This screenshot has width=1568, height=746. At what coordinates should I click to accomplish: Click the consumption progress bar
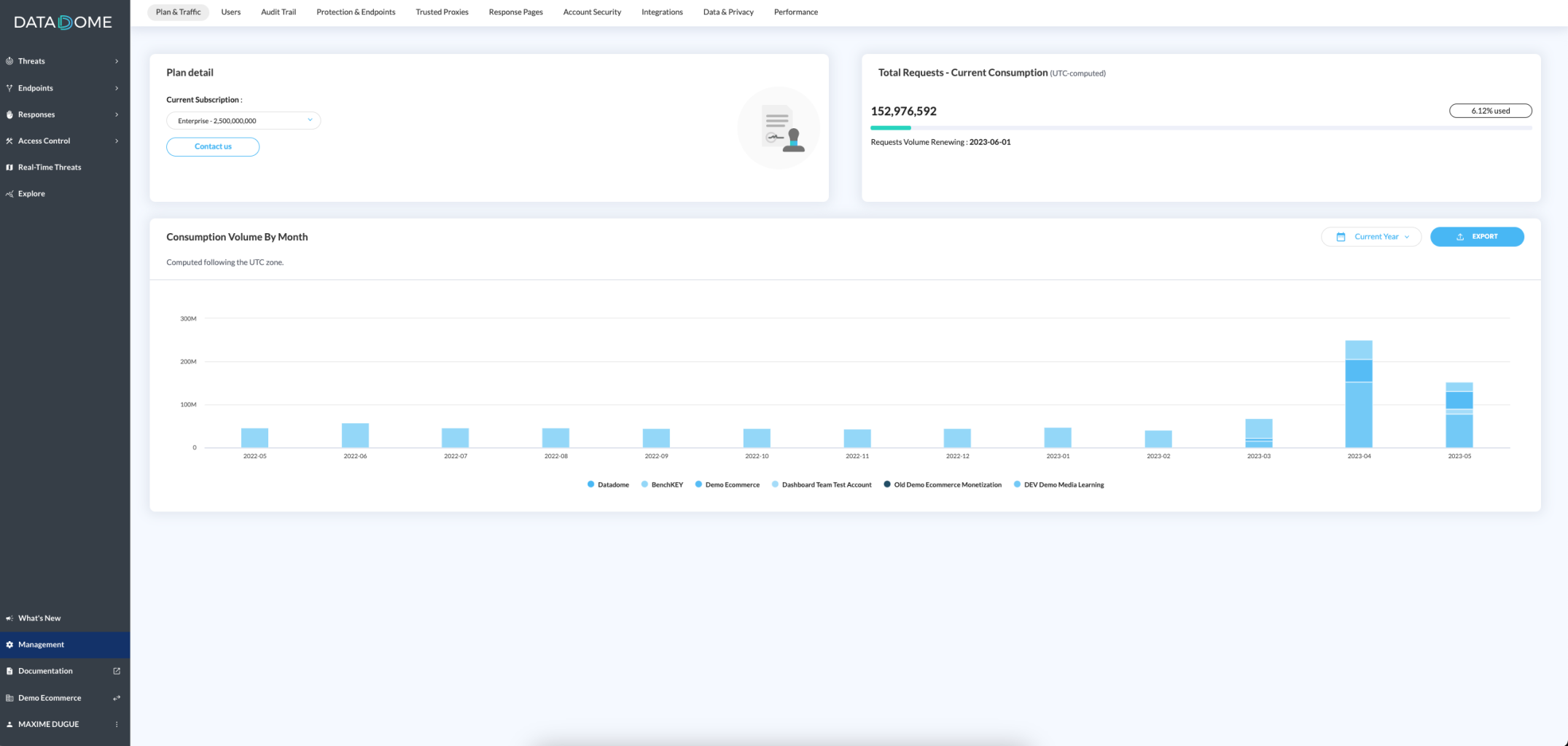(1201, 127)
